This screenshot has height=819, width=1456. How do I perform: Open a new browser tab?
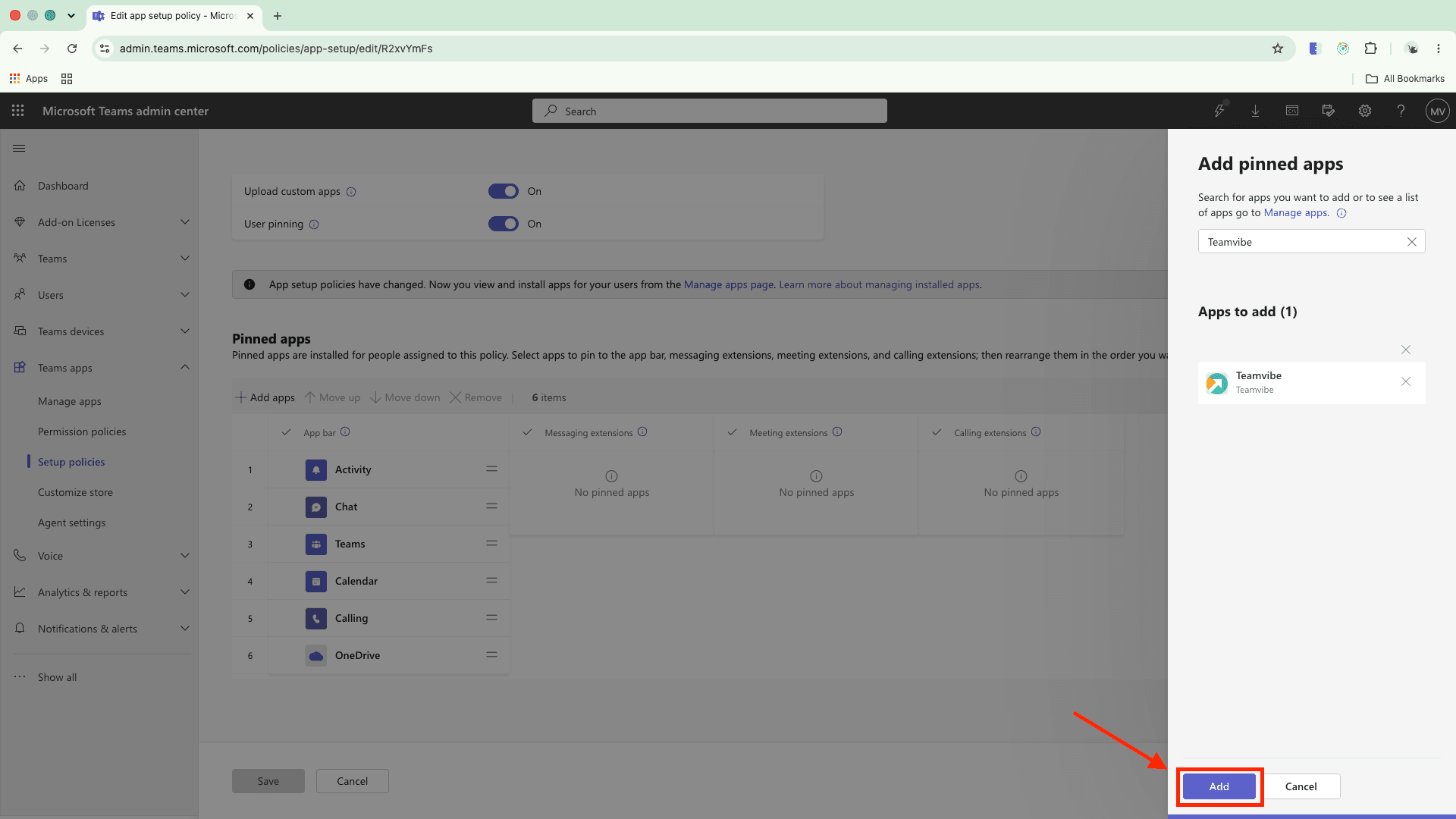[278, 15]
